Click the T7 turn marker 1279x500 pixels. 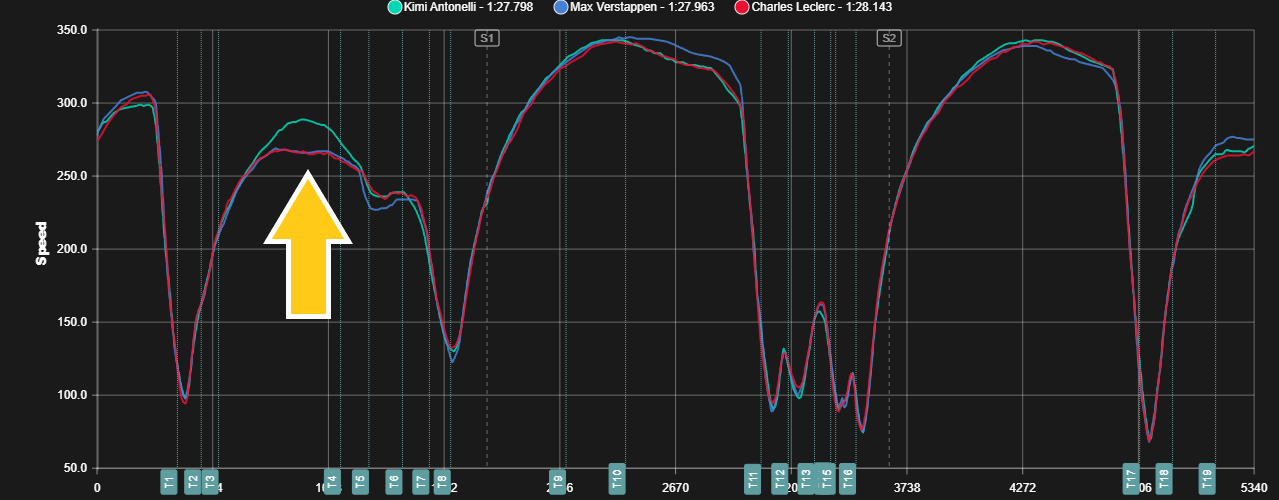click(421, 481)
